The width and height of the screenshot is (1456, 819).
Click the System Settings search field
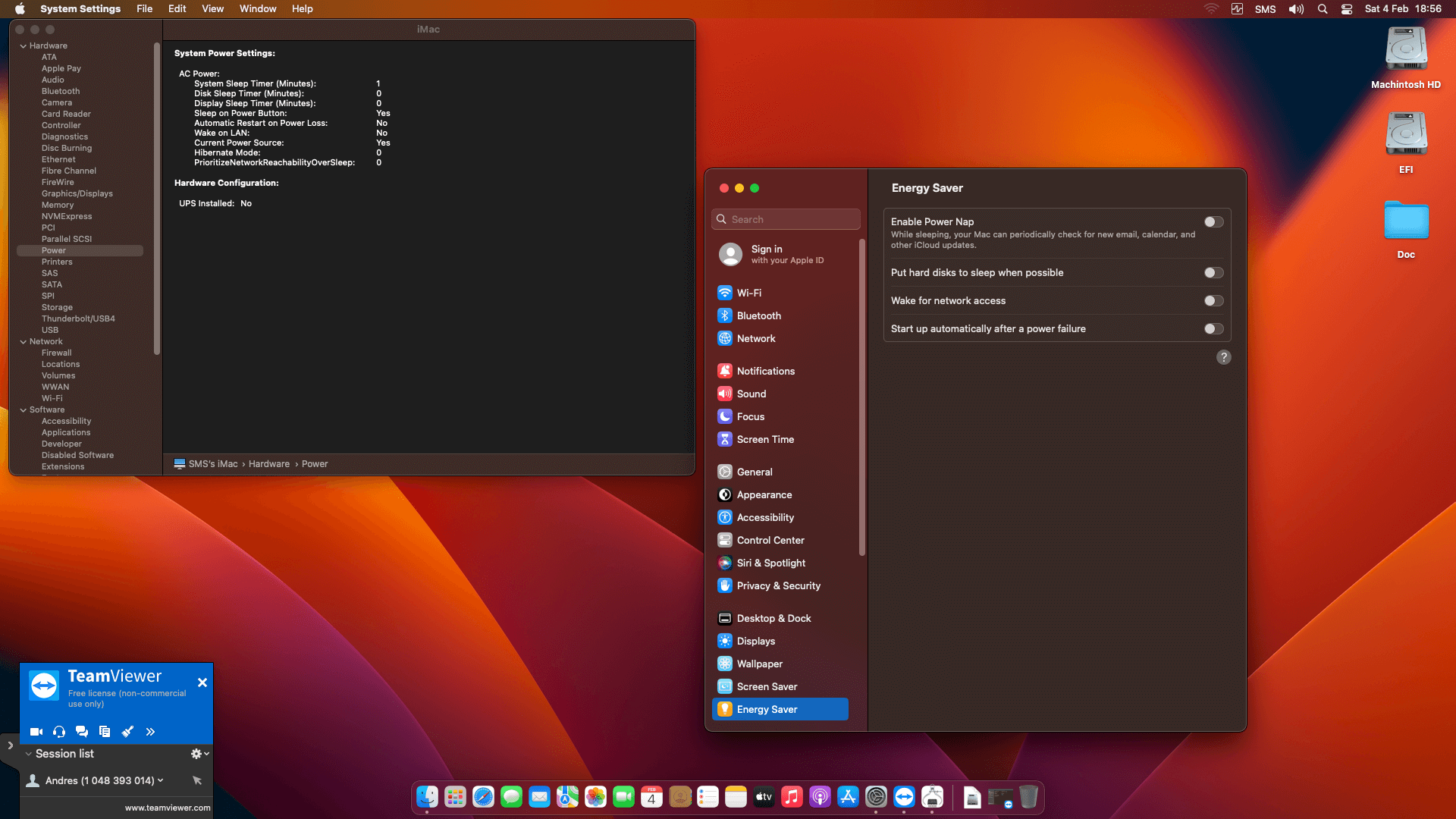pos(786,219)
